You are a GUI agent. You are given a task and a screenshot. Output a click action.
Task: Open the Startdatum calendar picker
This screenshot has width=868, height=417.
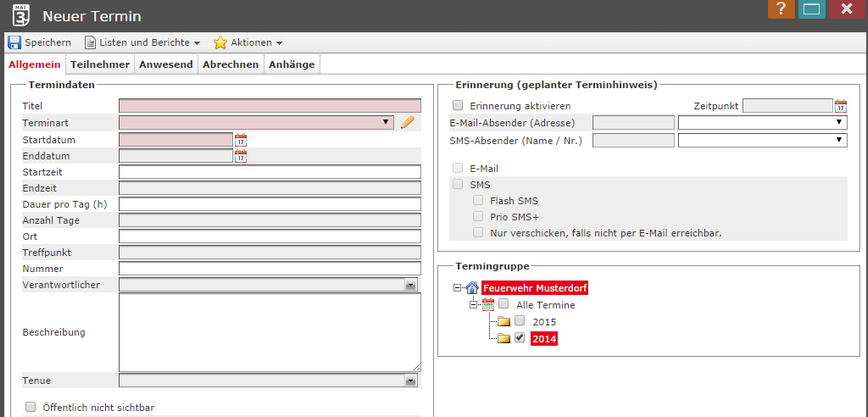click(240, 140)
